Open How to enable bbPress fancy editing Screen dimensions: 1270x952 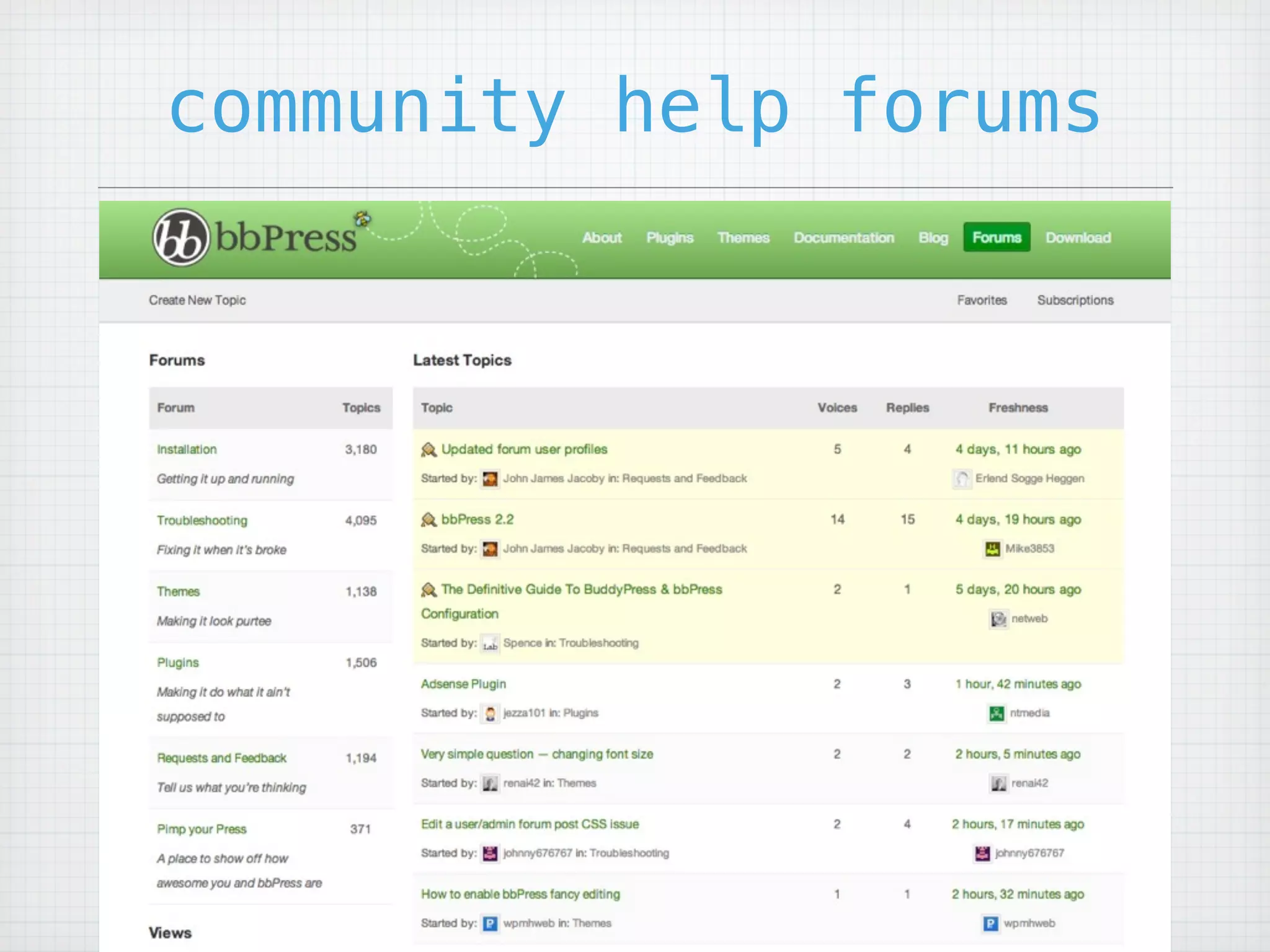520,894
